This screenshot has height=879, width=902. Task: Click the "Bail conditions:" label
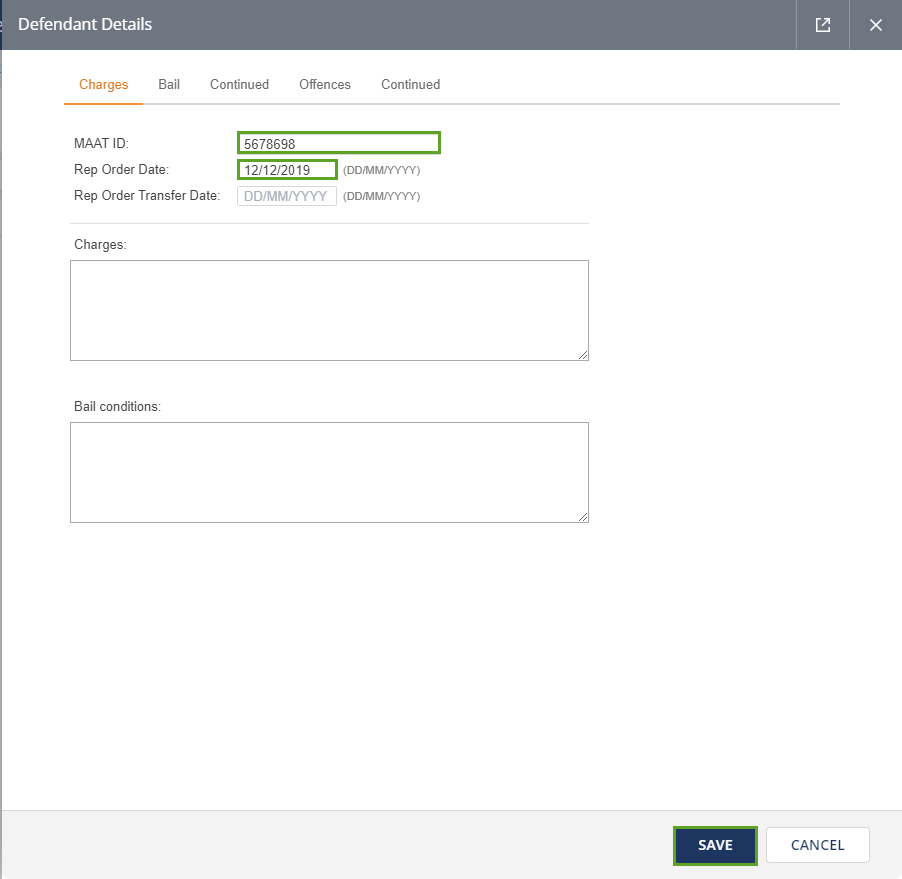[117, 407]
